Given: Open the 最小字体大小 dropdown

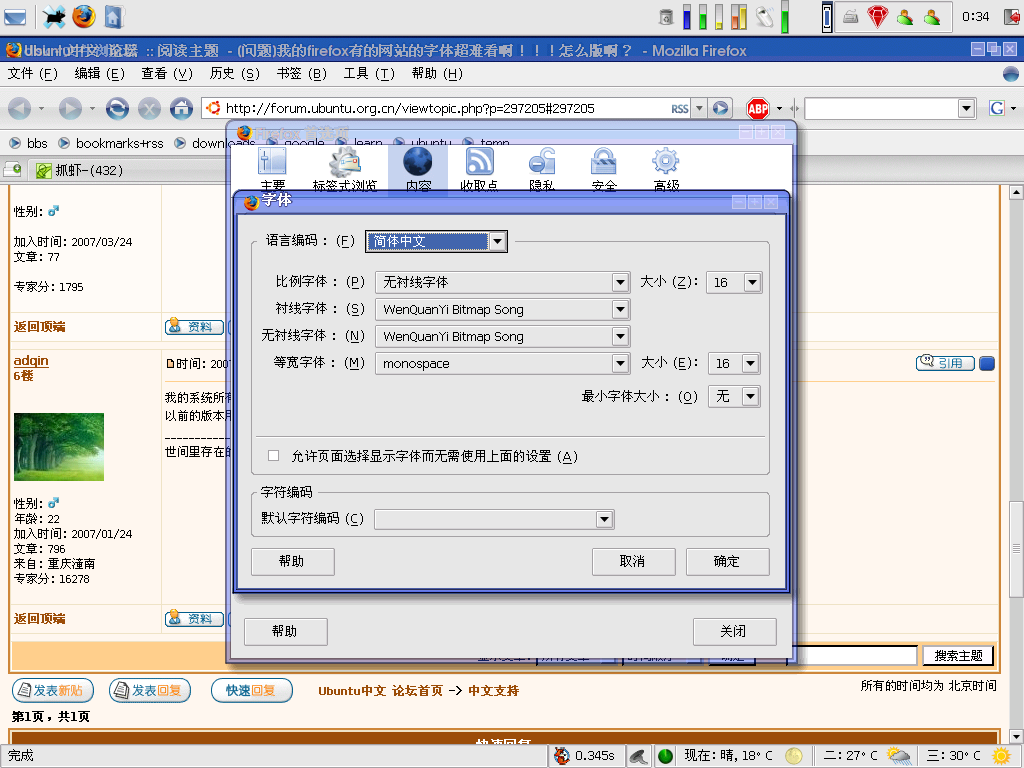Looking at the screenshot, I should coord(734,396).
